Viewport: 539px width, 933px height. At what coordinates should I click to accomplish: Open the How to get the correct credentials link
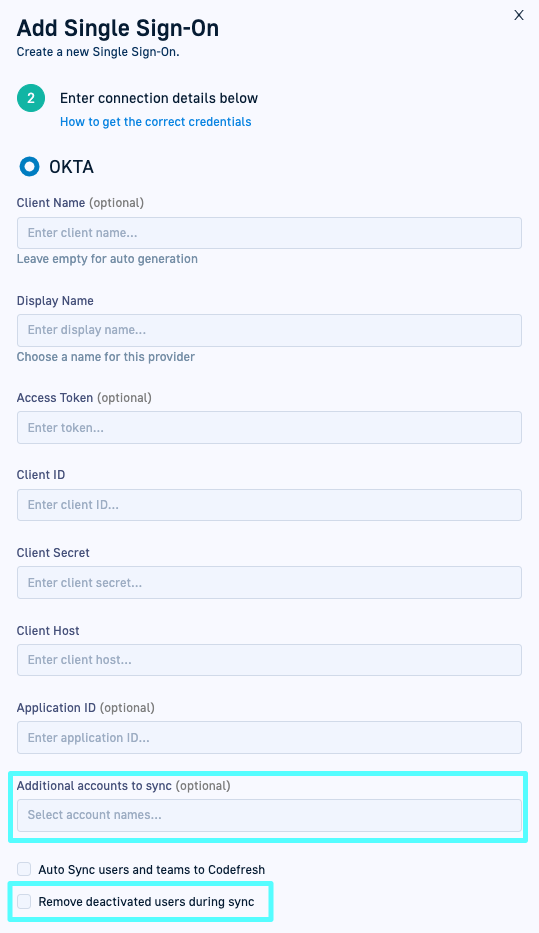(156, 122)
